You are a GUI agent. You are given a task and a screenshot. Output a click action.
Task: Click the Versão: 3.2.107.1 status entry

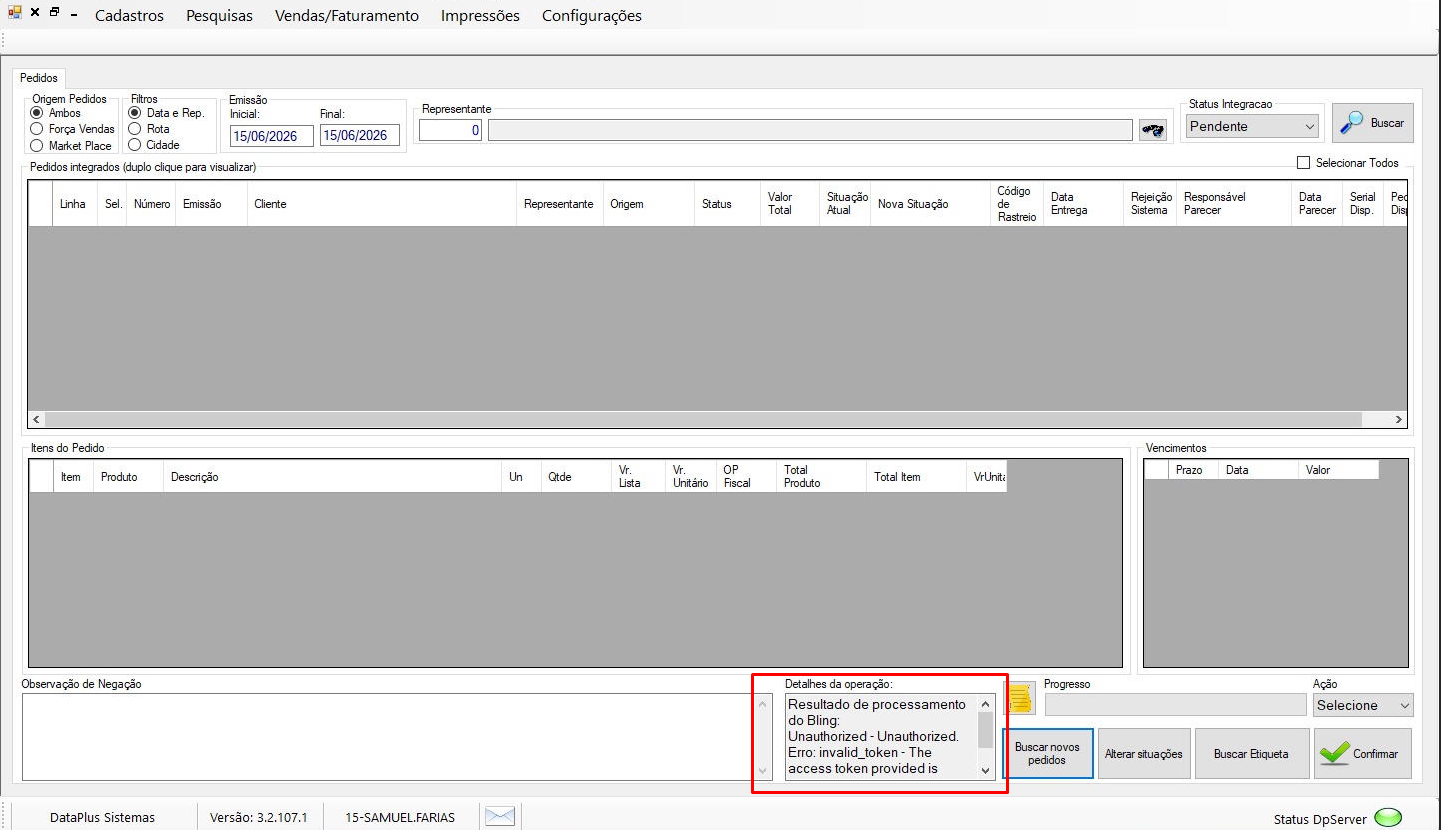point(259,818)
